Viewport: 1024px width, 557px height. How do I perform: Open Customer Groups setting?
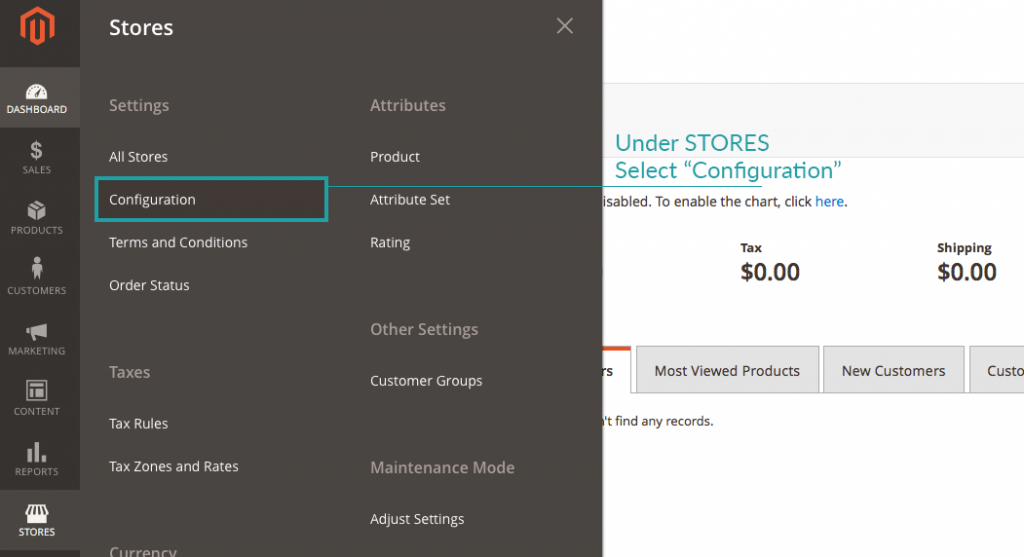tap(426, 381)
